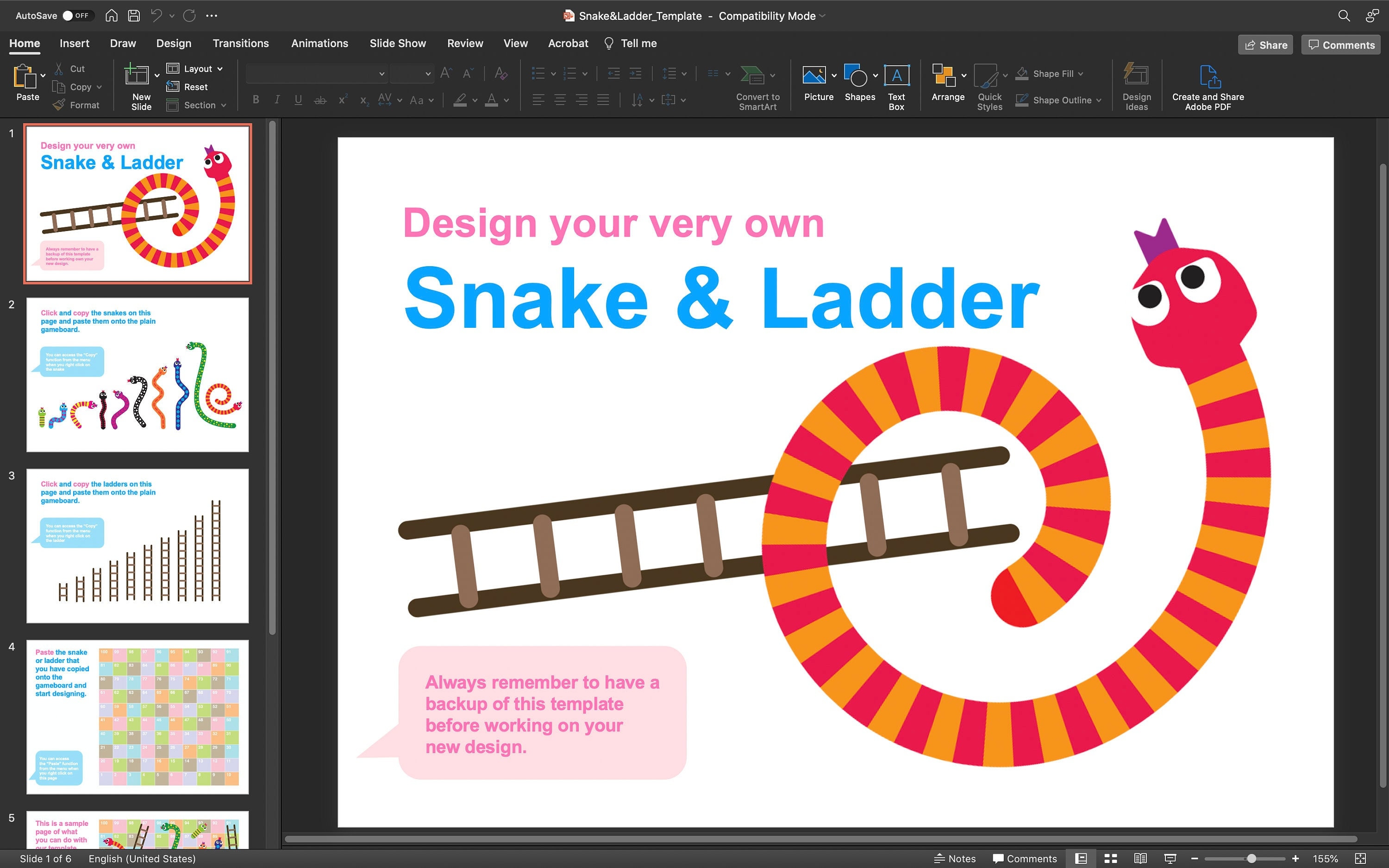
Task: Click the Redo/Repeat icon
Action: [189, 15]
